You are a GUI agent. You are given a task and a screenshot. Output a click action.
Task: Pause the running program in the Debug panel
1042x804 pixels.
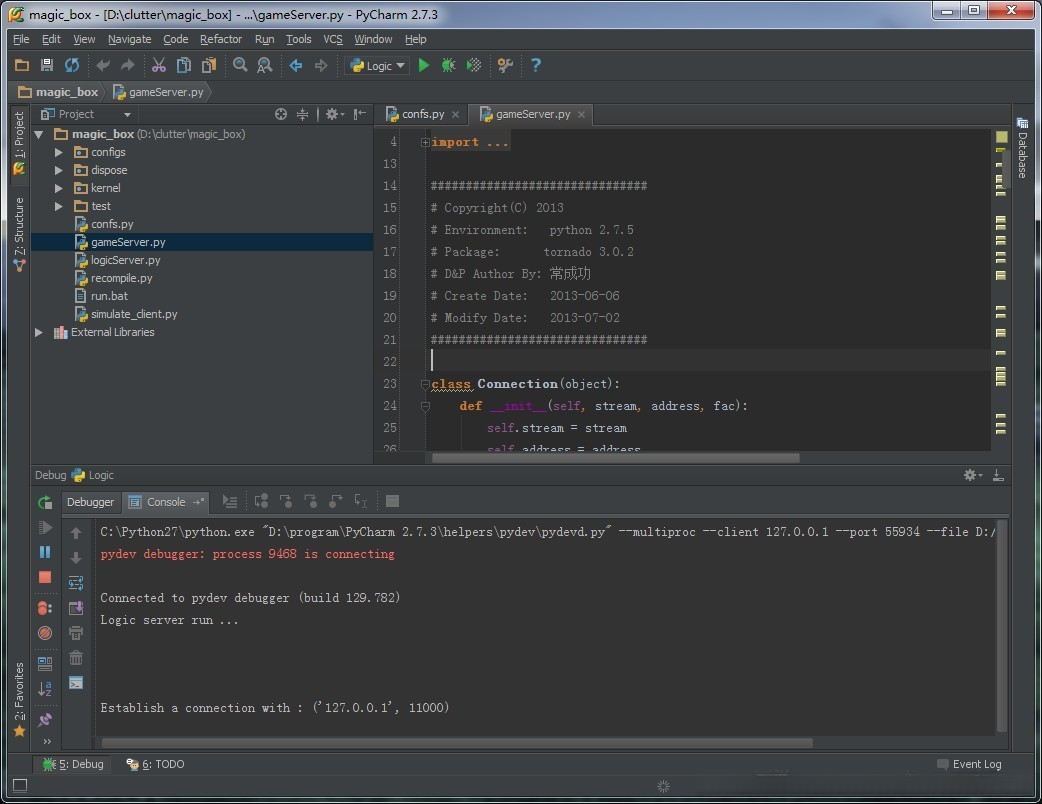45,552
